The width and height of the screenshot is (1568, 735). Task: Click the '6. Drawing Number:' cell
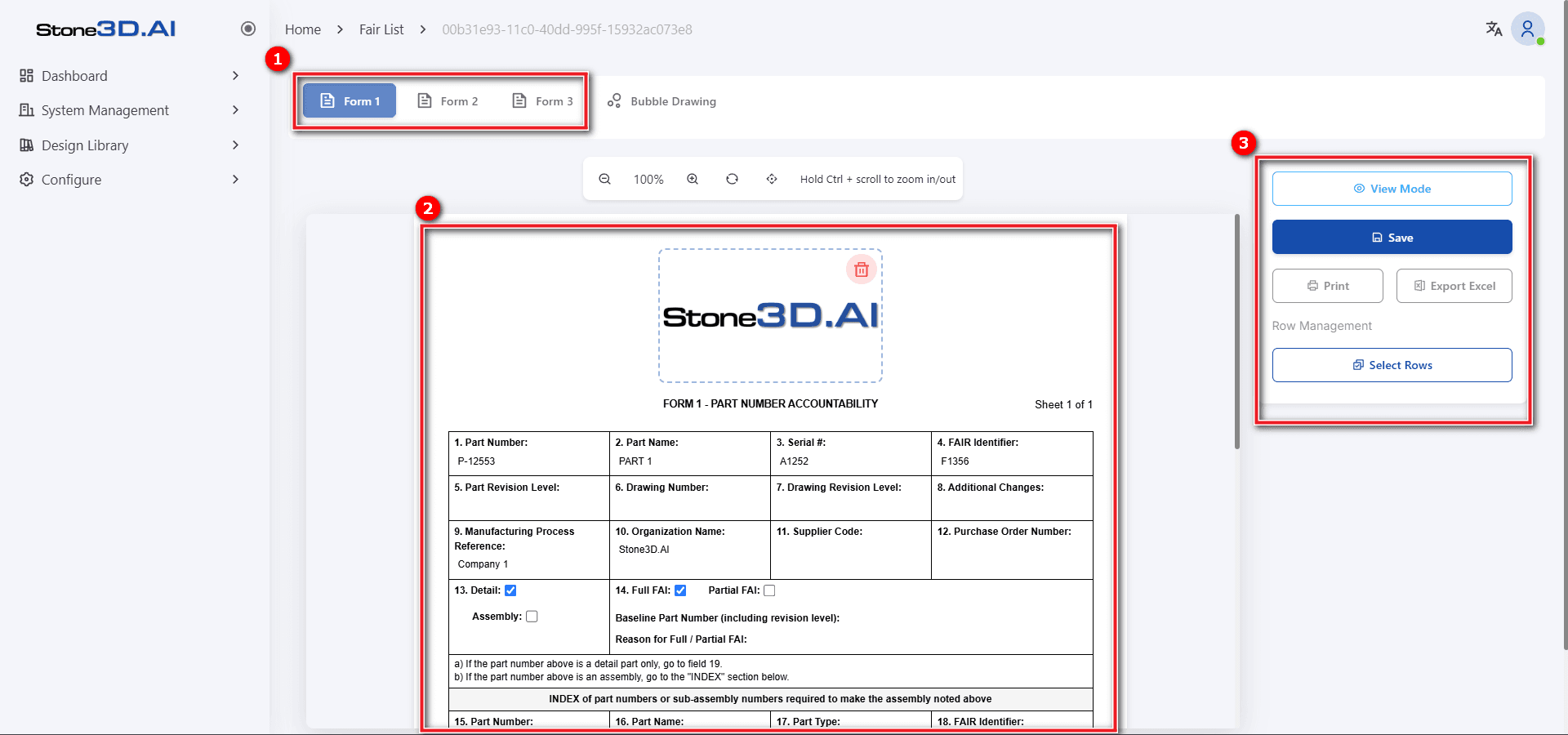(690, 498)
